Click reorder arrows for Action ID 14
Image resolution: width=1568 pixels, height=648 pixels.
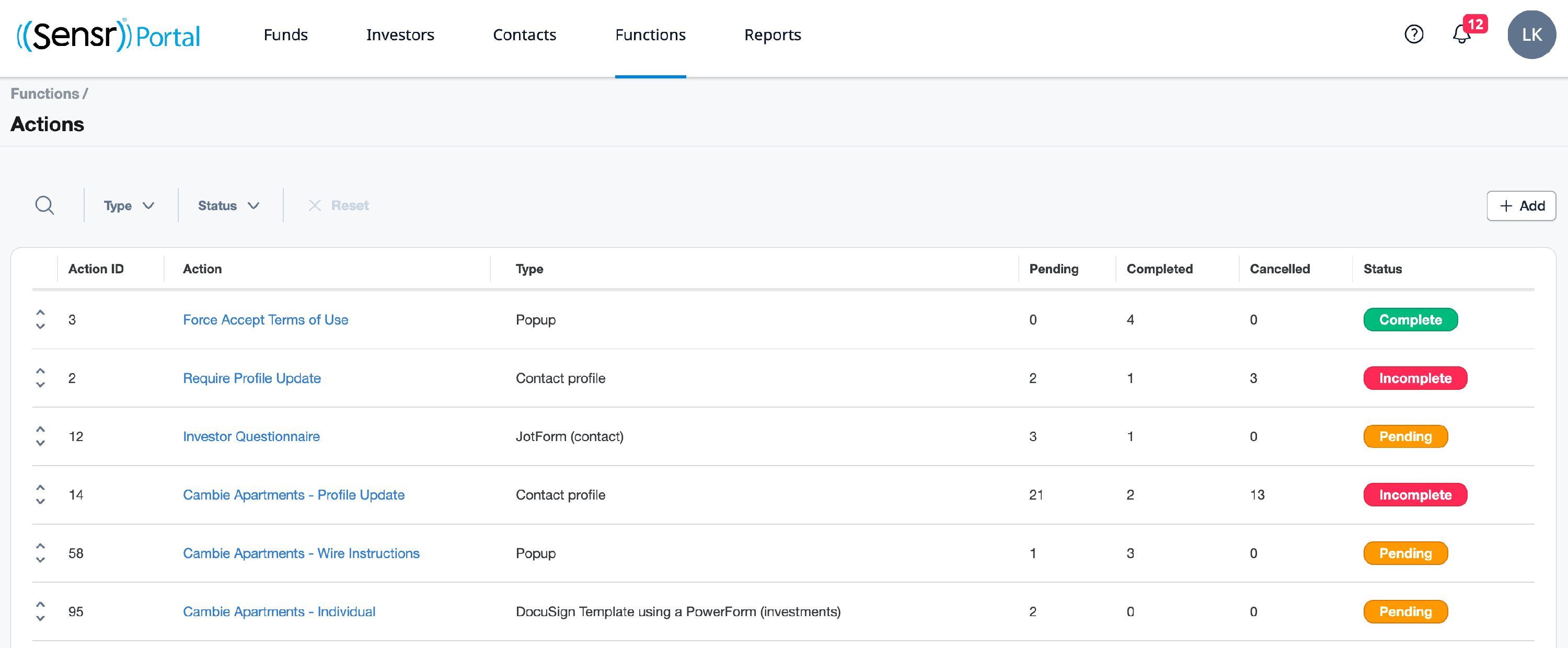pos(40,495)
